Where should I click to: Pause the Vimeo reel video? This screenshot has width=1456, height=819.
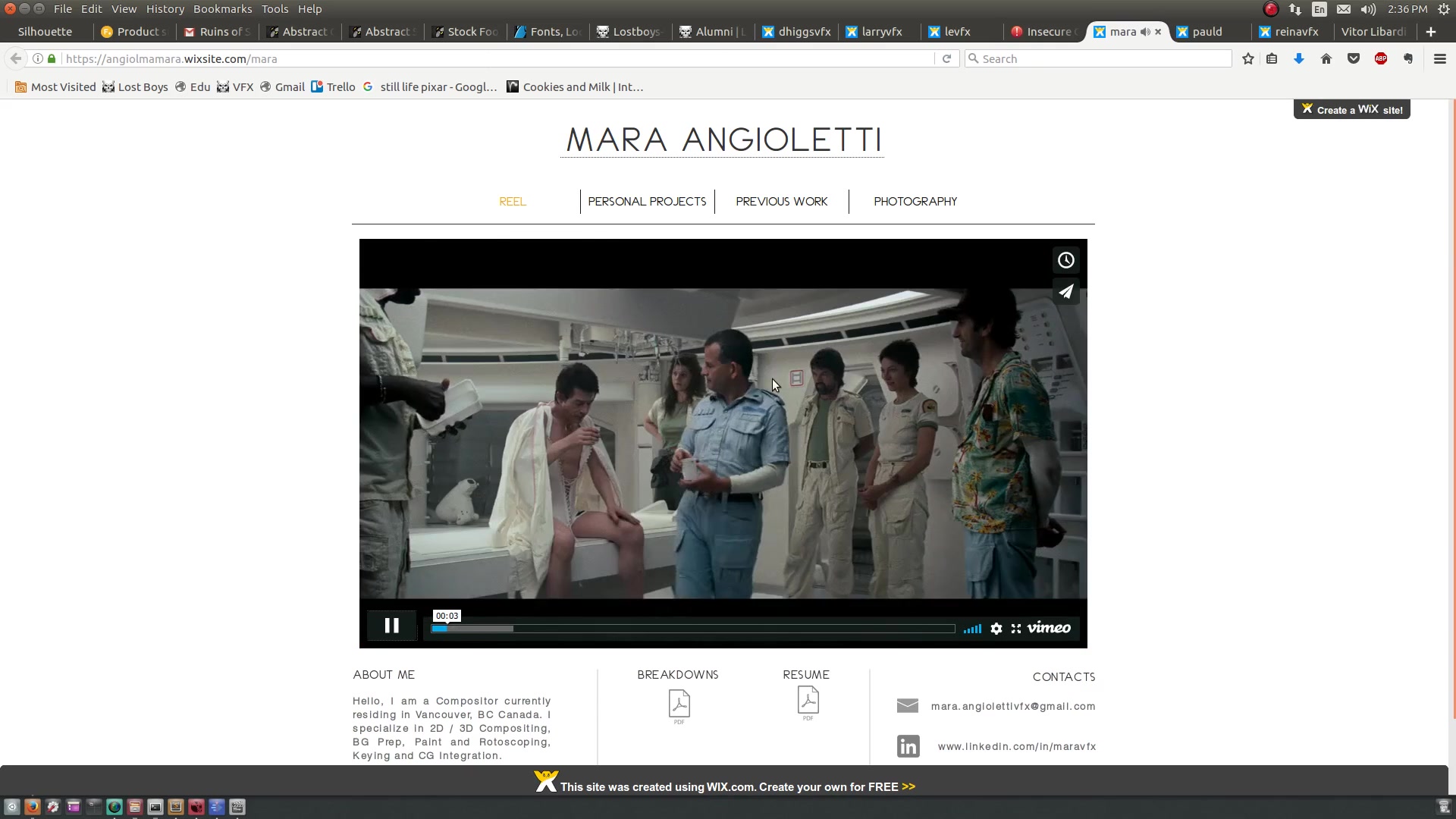(x=391, y=626)
